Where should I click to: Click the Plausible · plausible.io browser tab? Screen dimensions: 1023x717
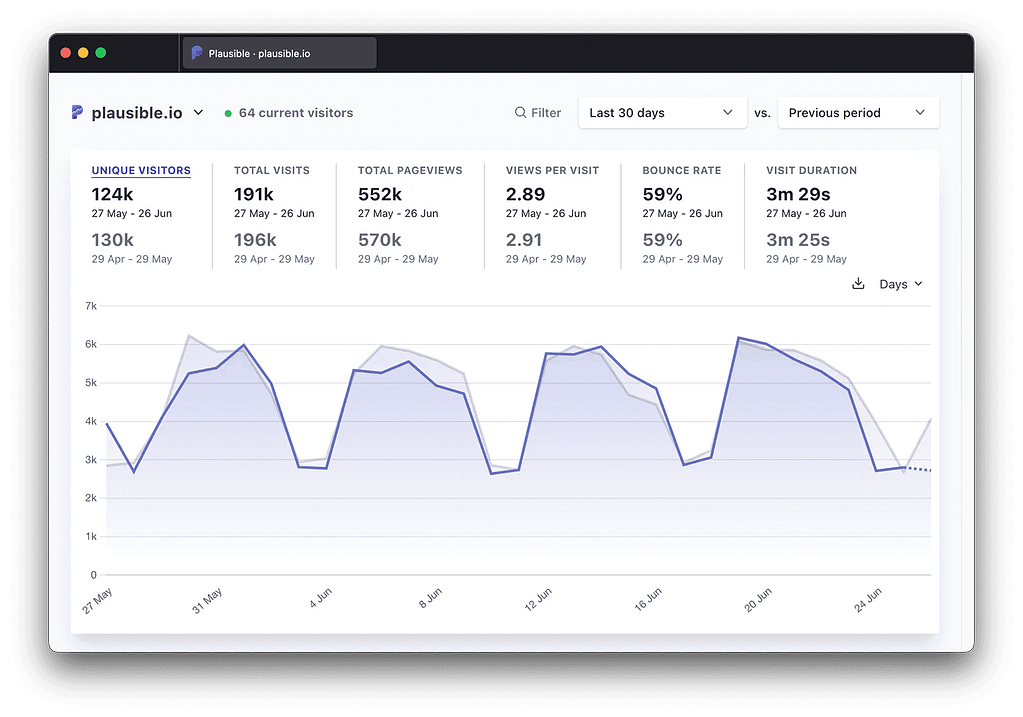pos(278,53)
